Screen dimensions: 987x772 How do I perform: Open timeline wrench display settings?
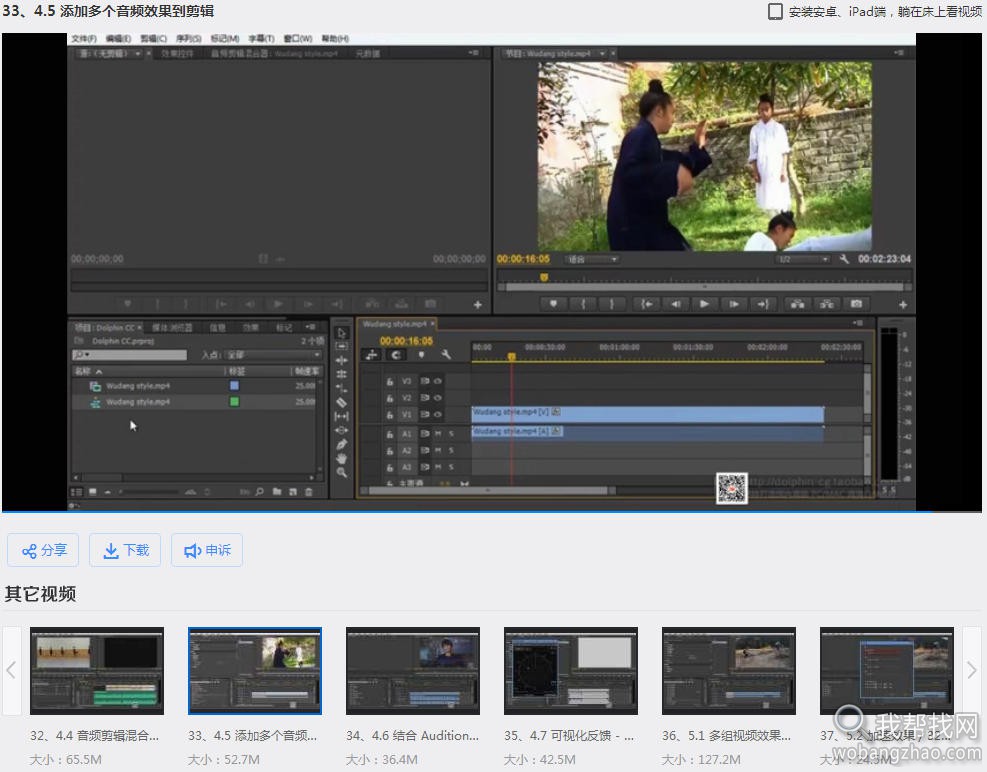pyautogui.click(x=446, y=355)
